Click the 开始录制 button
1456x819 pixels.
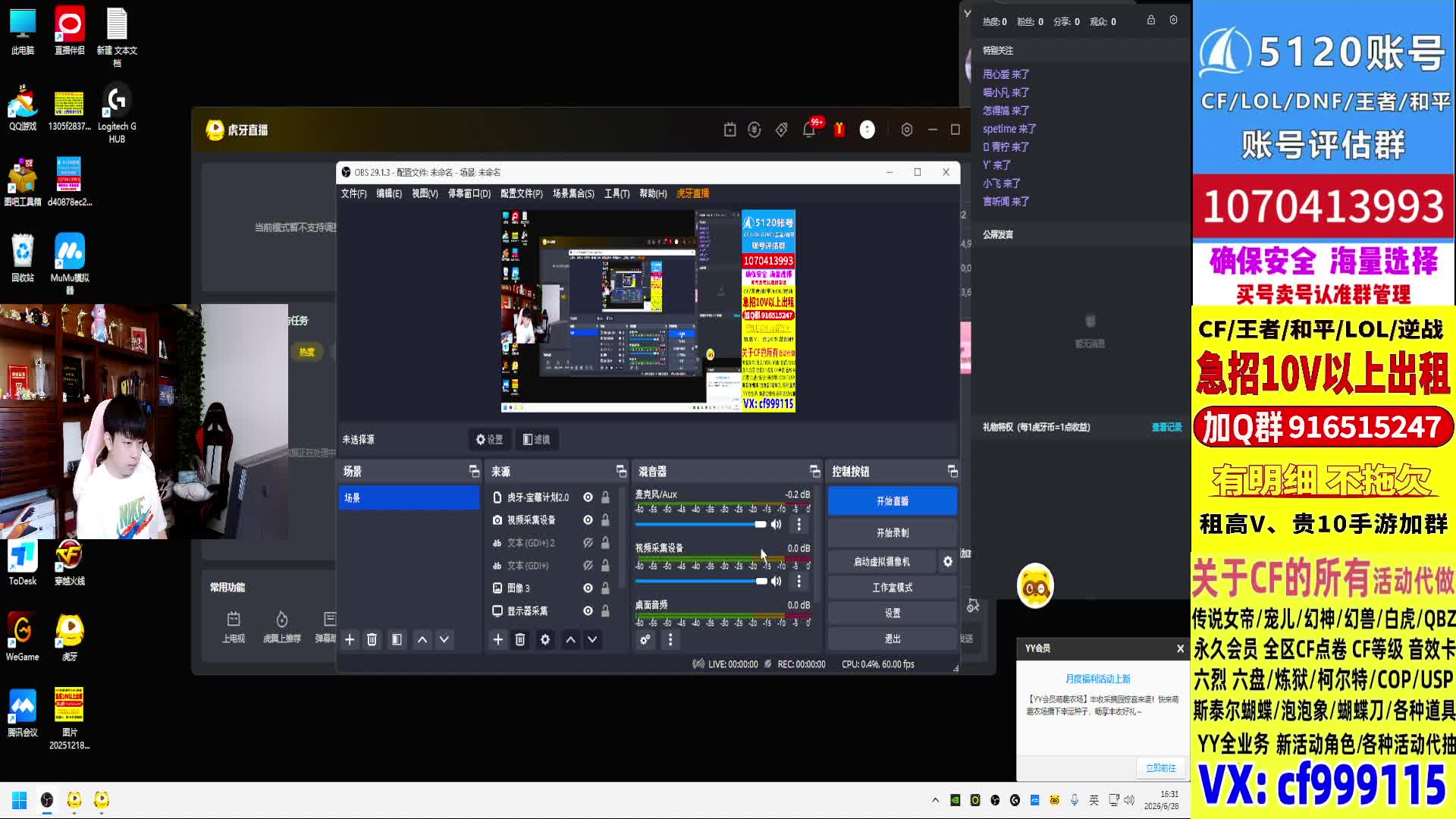tap(893, 533)
